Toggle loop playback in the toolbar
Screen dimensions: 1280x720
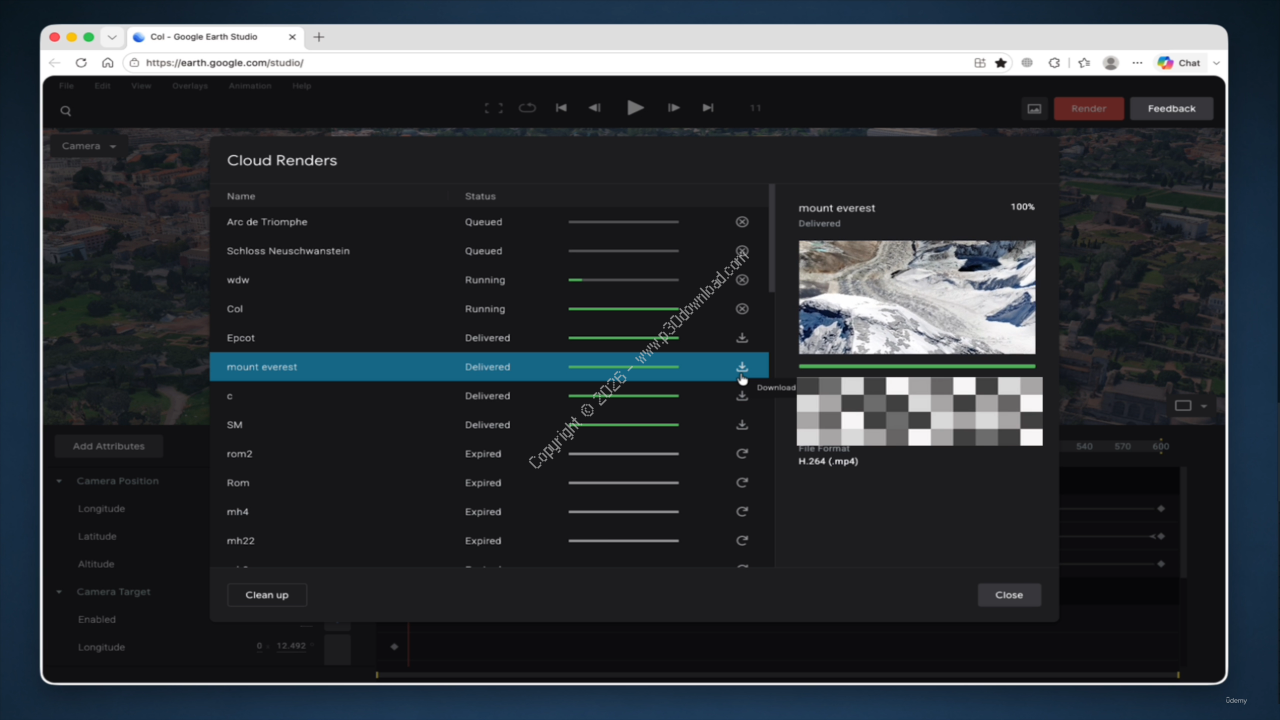(x=527, y=108)
